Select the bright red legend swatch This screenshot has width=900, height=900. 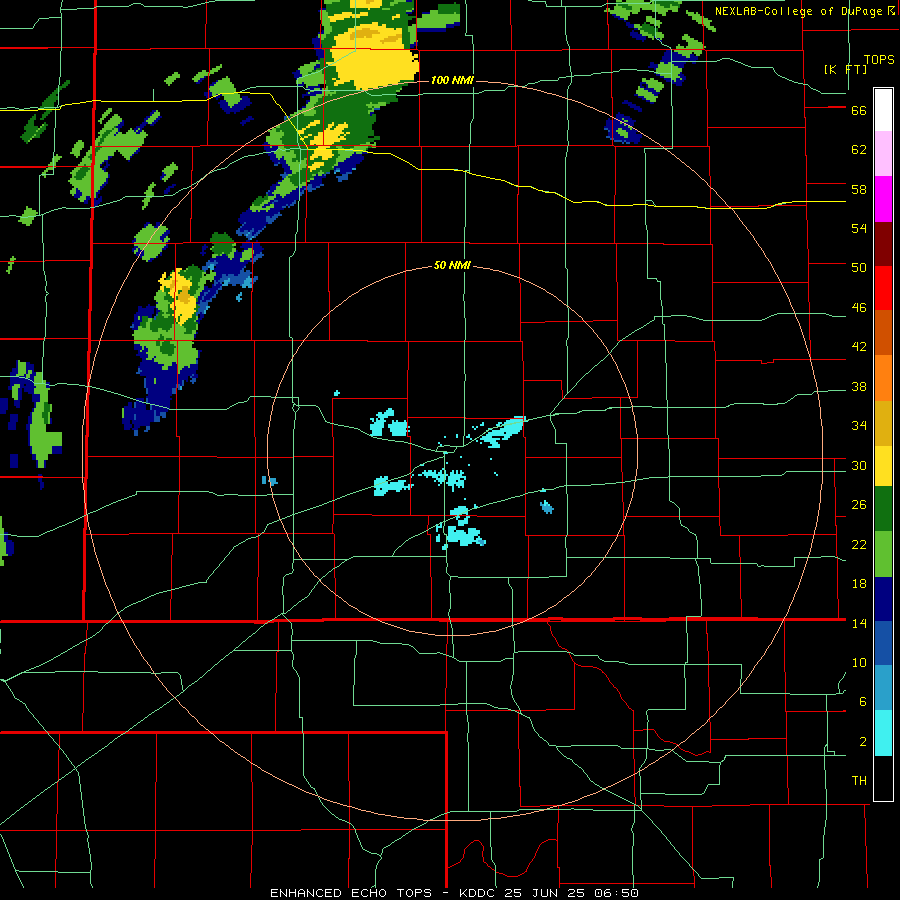tap(883, 288)
